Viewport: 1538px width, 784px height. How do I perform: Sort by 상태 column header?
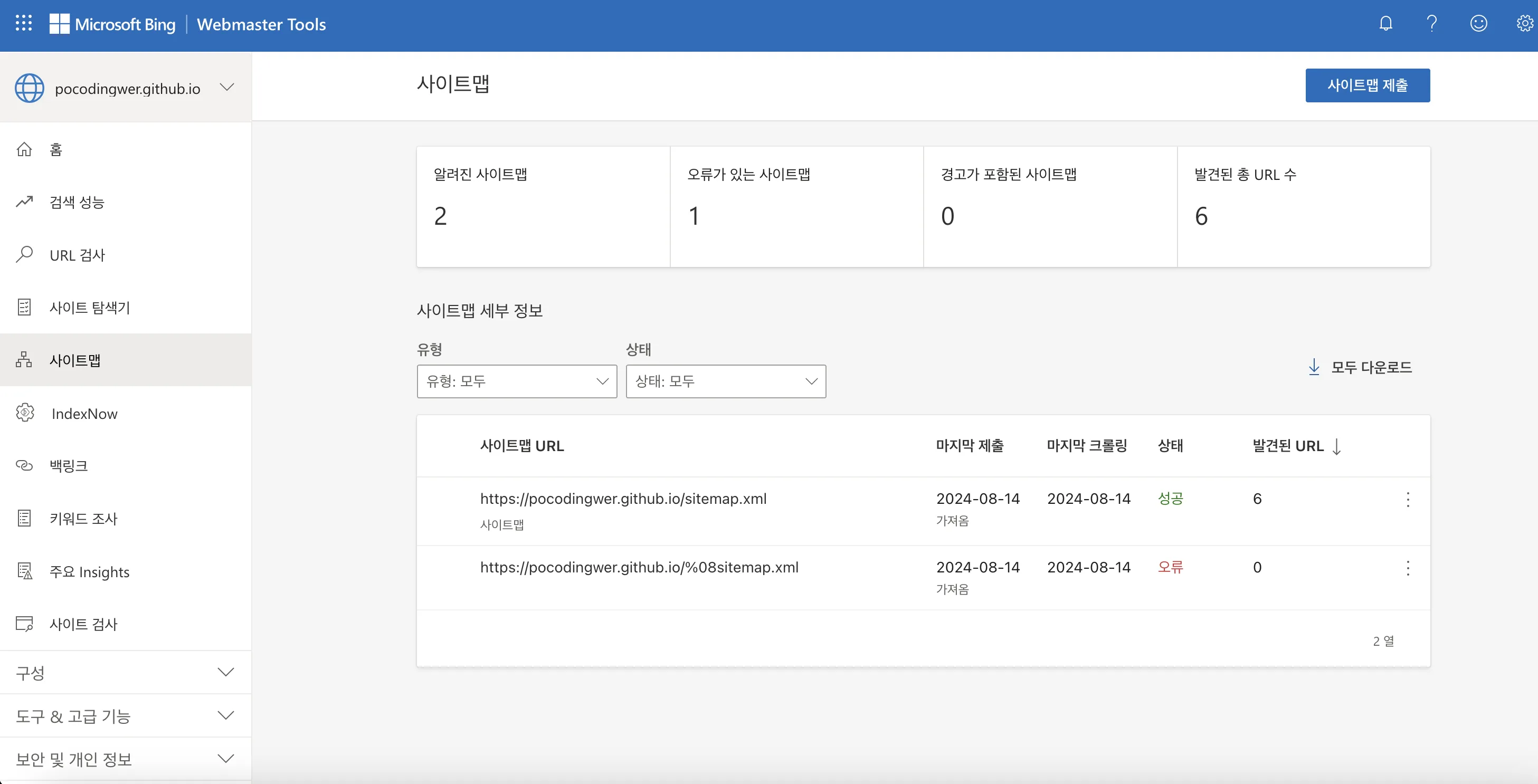click(1170, 446)
